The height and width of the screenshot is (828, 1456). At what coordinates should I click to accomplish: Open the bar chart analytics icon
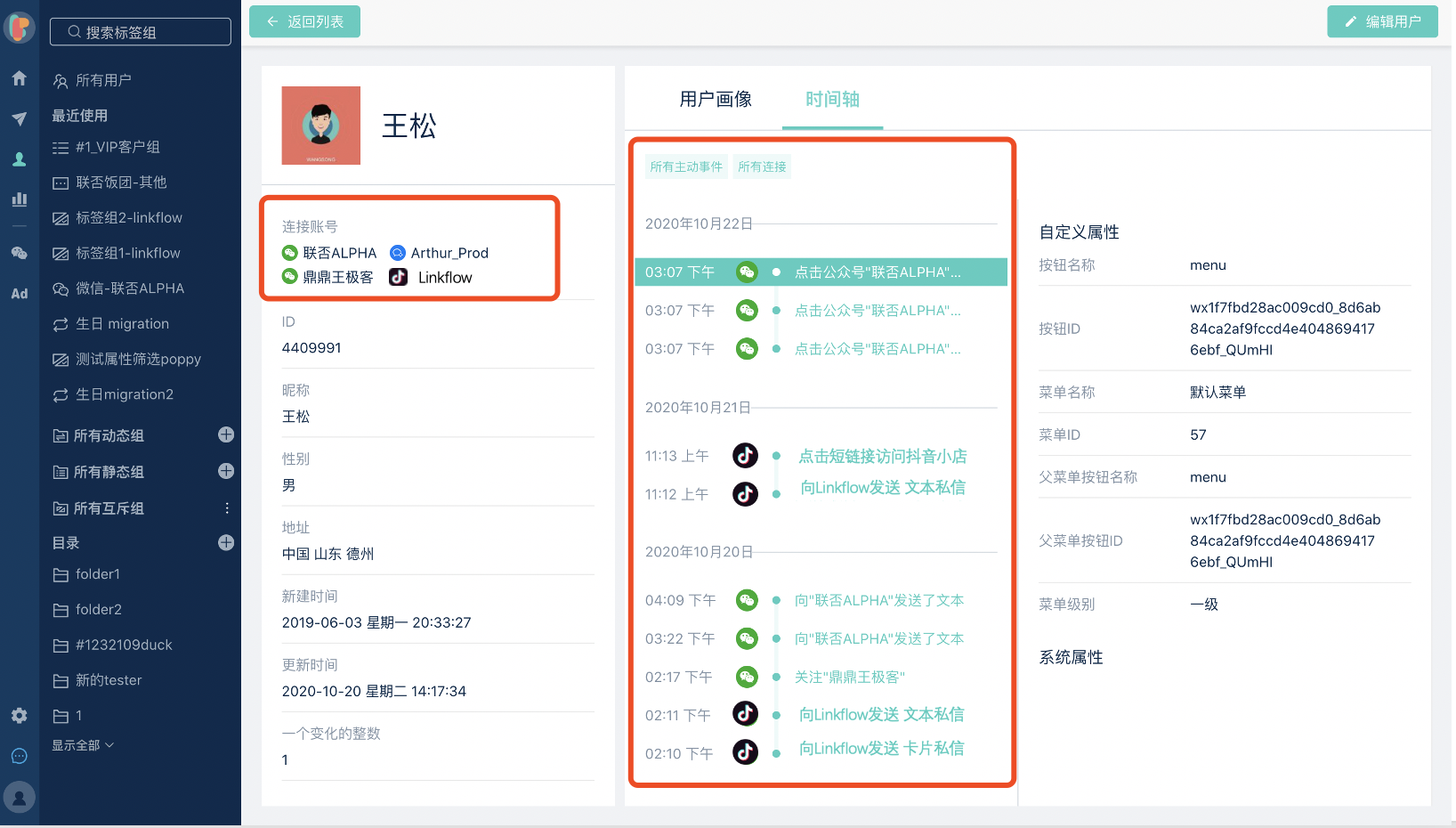pyautogui.click(x=19, y=199)
